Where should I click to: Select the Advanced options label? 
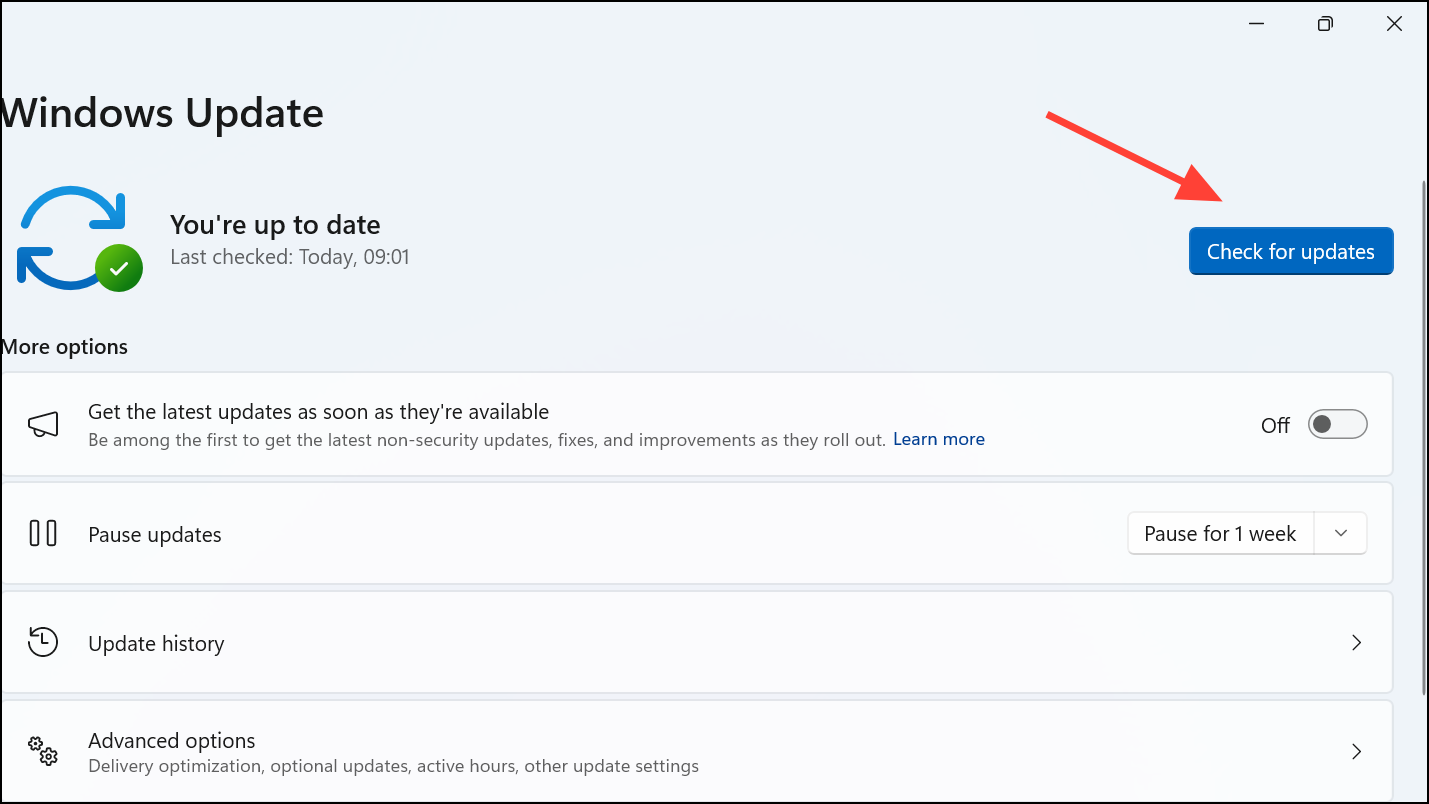(x=172, y=741)
